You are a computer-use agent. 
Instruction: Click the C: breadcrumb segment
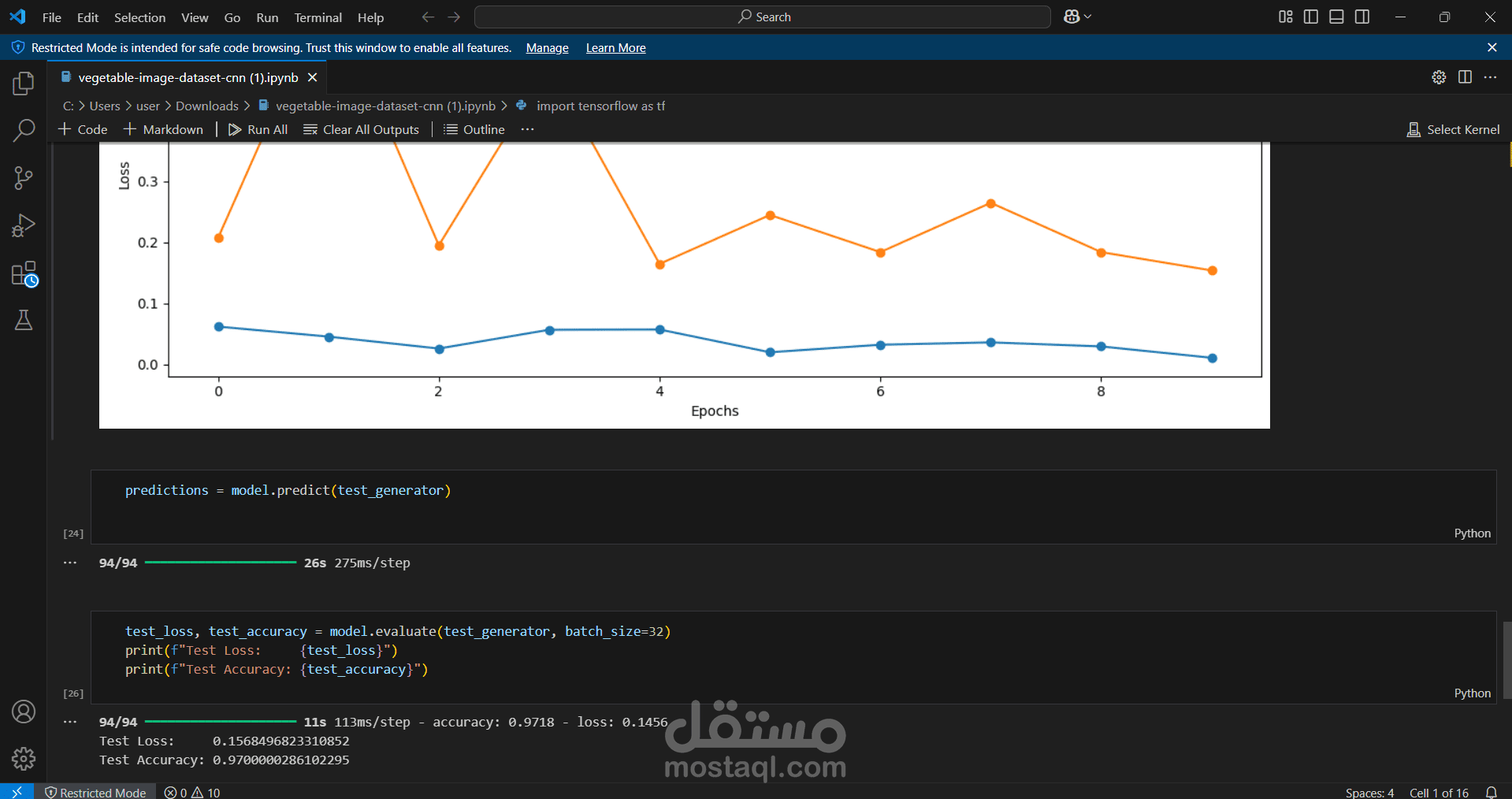(69, 106)
